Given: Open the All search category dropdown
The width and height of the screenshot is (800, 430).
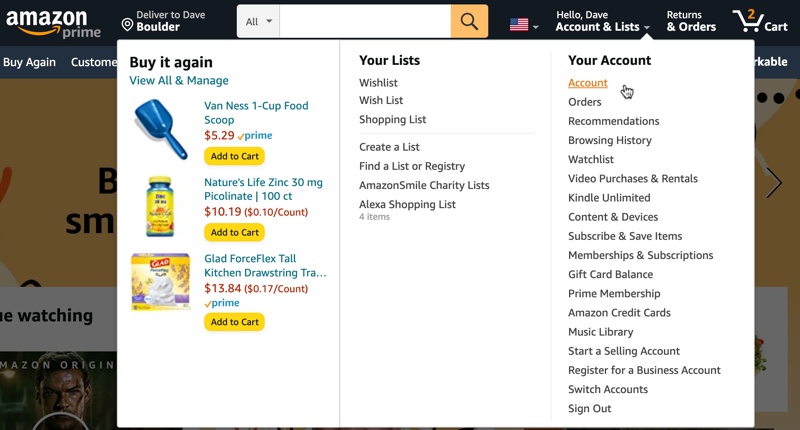Looking at the screenshot, I should (x=258, y=21).
